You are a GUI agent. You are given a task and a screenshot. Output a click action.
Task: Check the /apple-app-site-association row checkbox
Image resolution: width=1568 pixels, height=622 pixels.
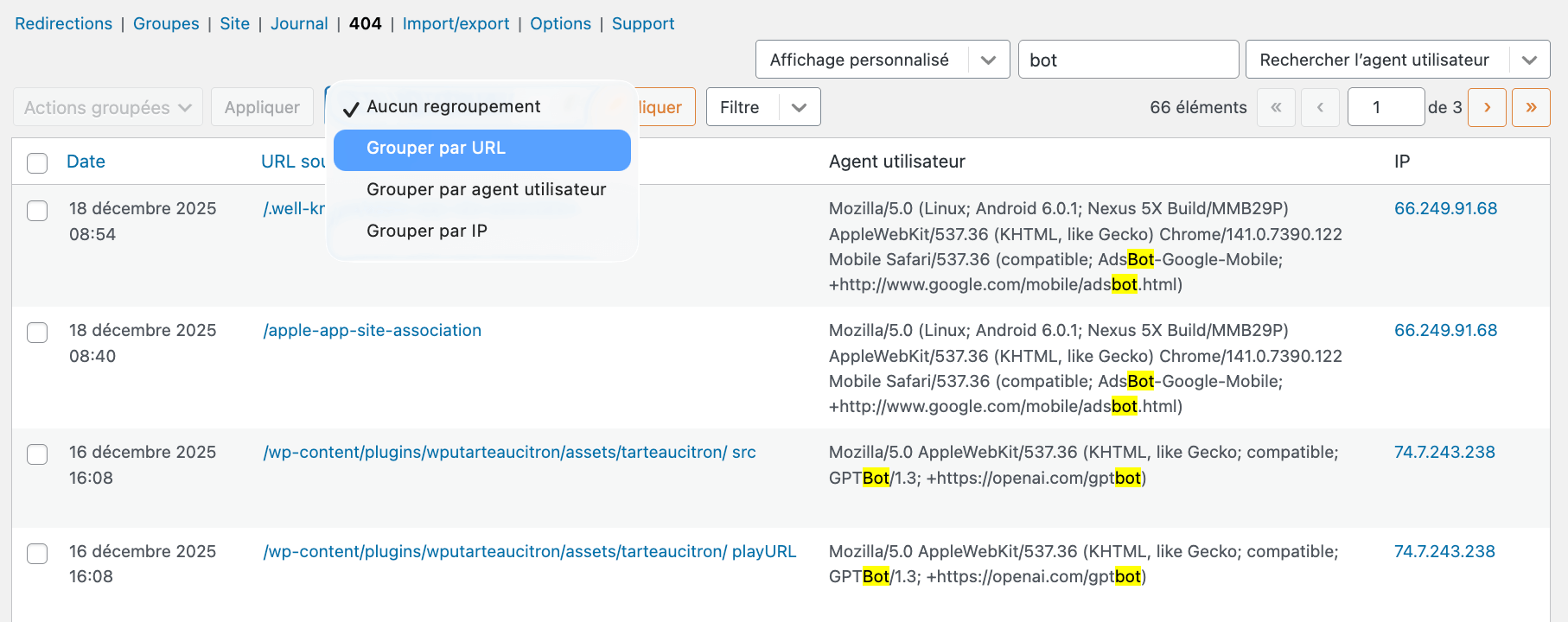point(37,332)
